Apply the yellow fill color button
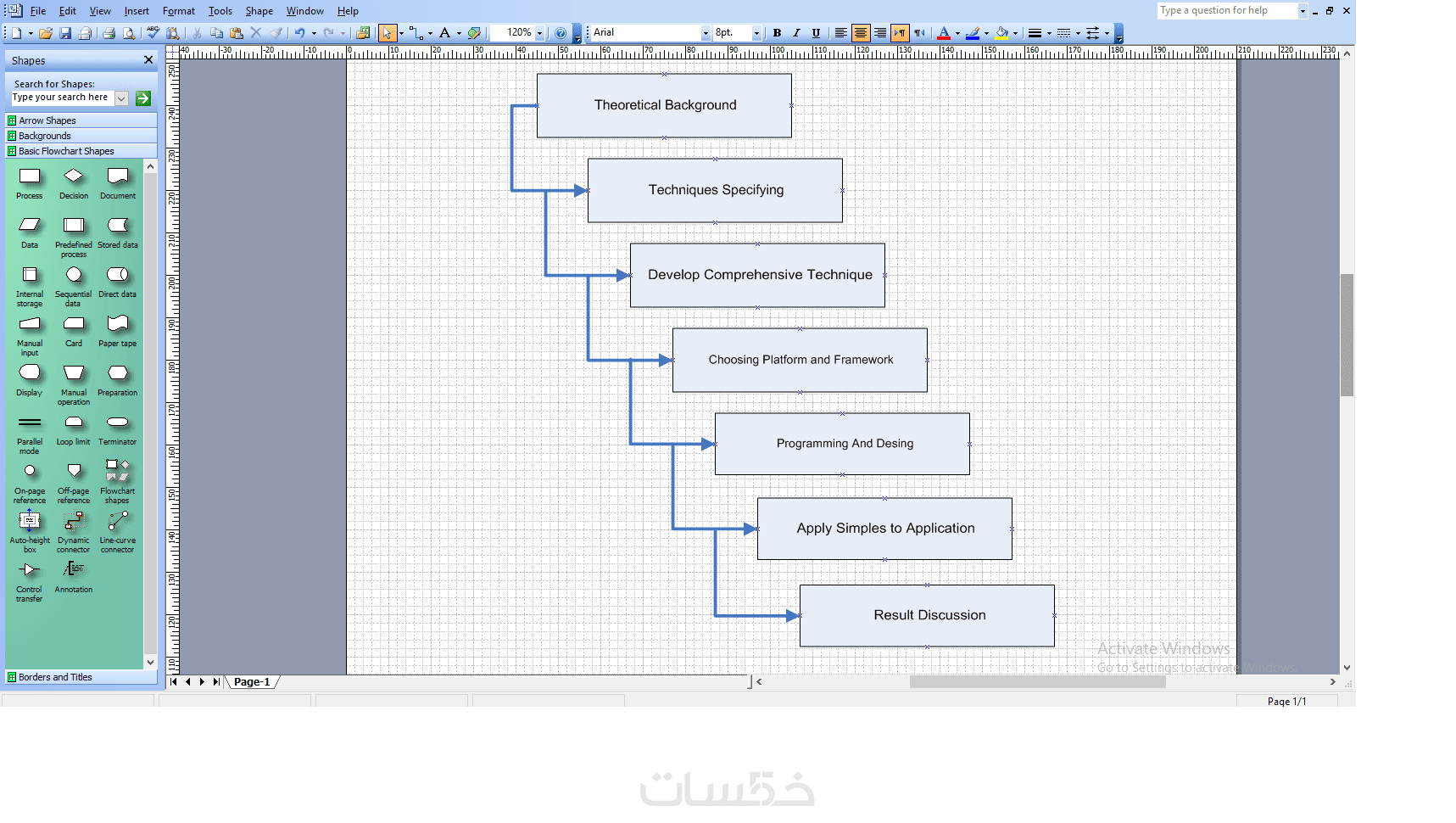 click(x=1001, y=33)
